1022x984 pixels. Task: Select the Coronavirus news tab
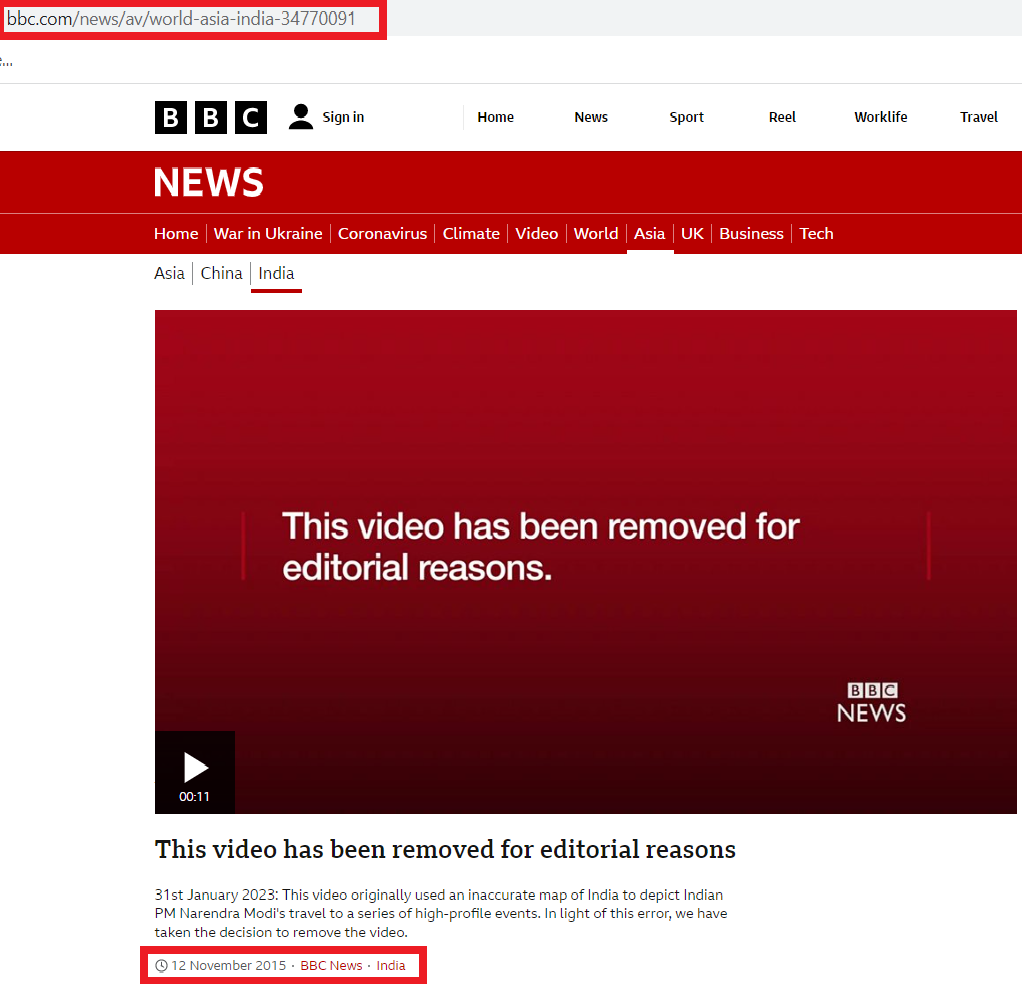382,233
